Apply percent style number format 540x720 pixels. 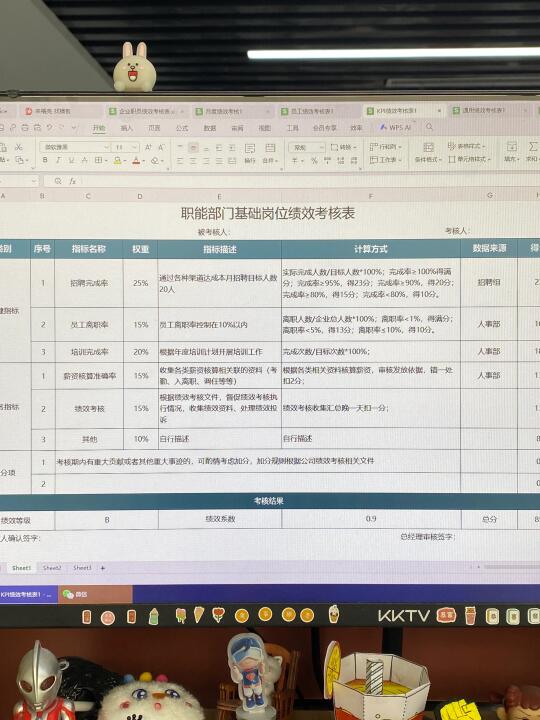pyautogui.click(x=314, y=160)
